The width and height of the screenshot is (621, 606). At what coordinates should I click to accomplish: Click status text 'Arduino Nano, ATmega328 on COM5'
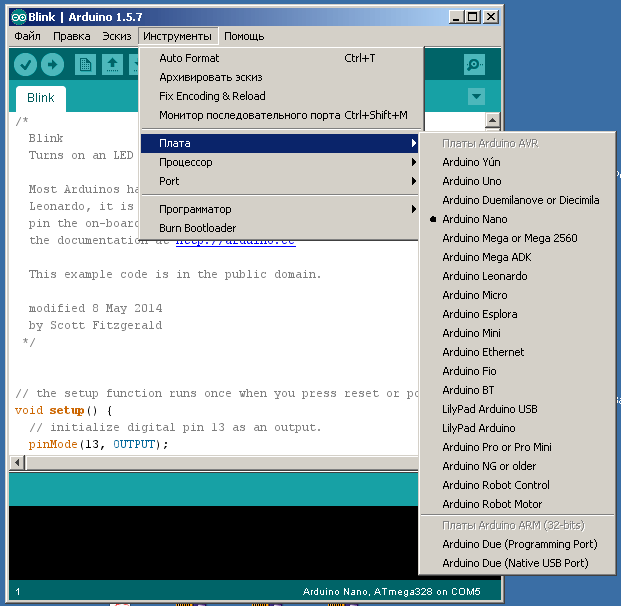click(x=391, y=592)
